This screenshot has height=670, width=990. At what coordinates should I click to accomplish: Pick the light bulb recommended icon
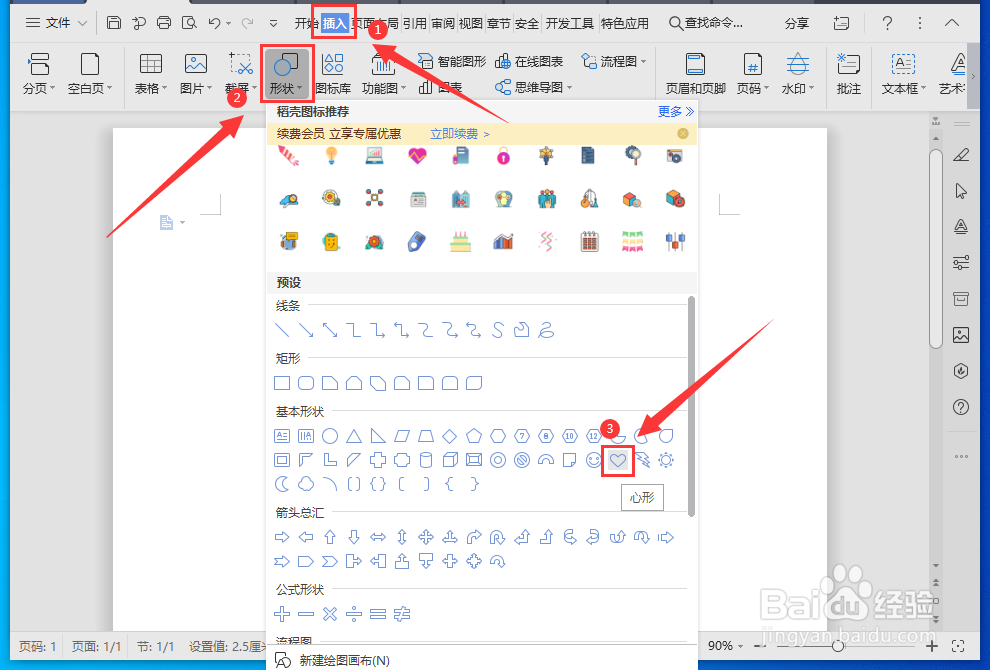tap(331, 155)
